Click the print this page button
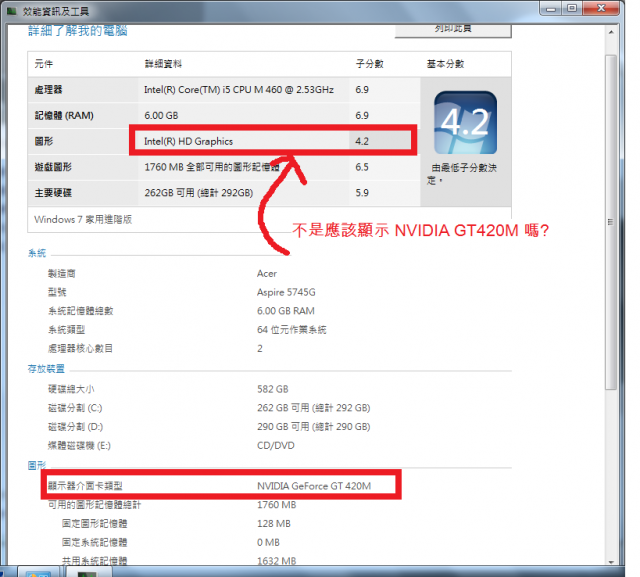The width and height of the screenshot is (640, 577). coord(453,31)
